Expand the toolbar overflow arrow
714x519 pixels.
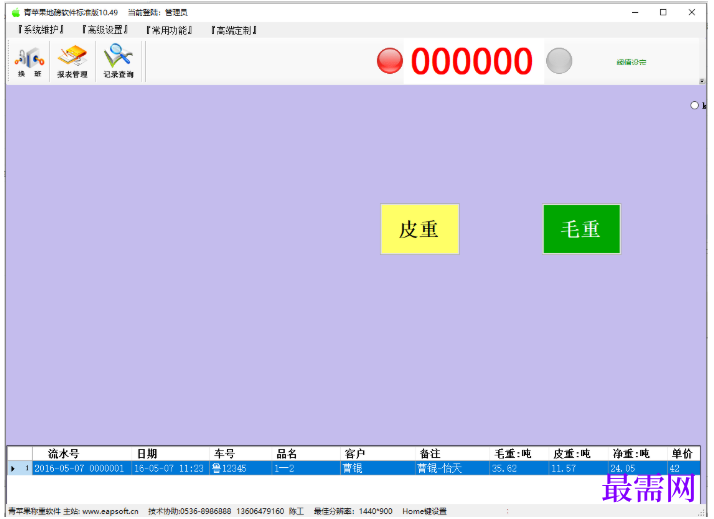[x=702, y=81]
